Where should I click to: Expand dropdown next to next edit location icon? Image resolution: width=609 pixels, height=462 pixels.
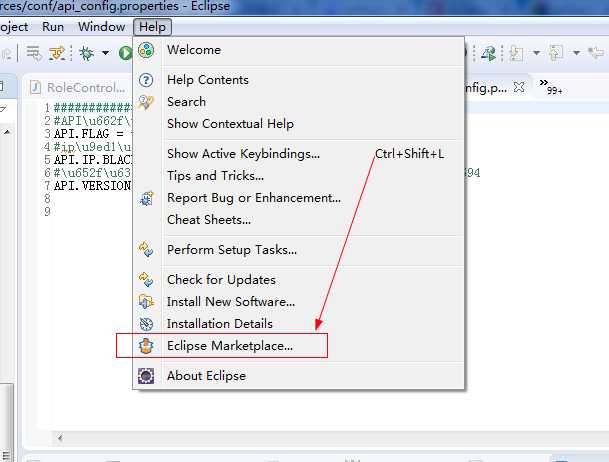pyautogui.click(x=577, y=53)
